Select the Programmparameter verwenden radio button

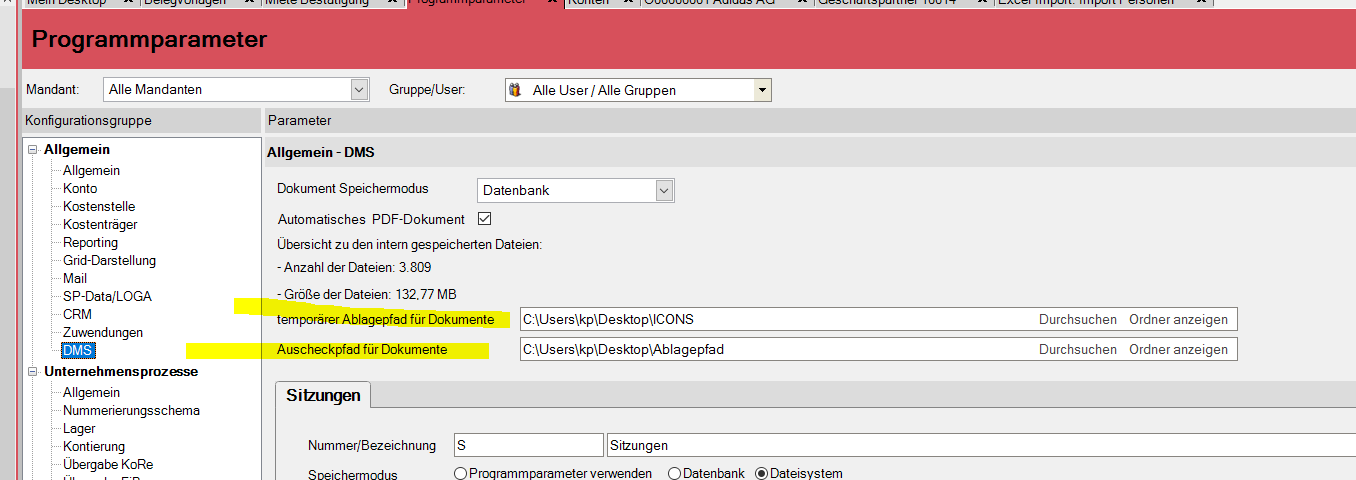[x=461, y=473]
